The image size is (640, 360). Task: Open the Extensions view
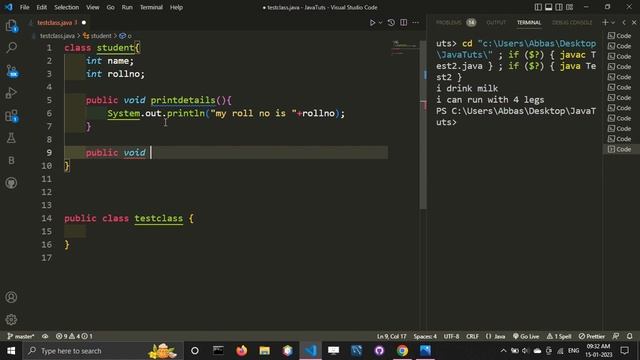point(11,116)
